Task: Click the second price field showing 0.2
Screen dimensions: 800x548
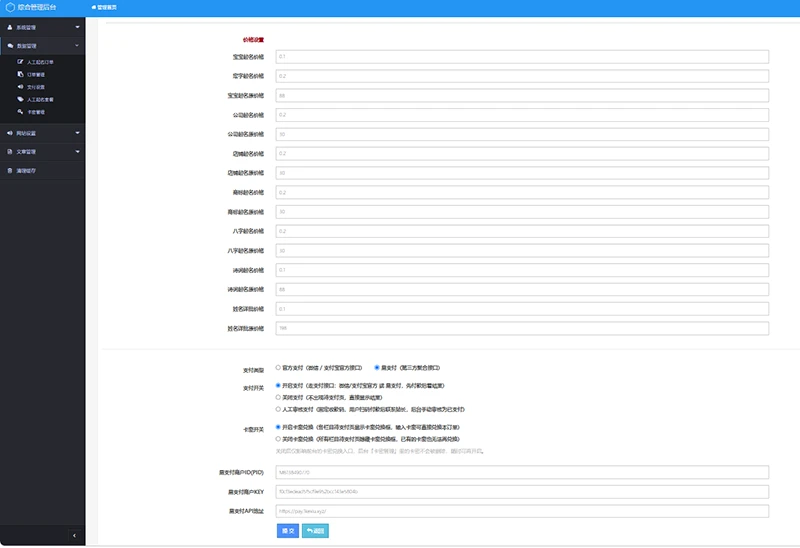Action: pos(522,76)
